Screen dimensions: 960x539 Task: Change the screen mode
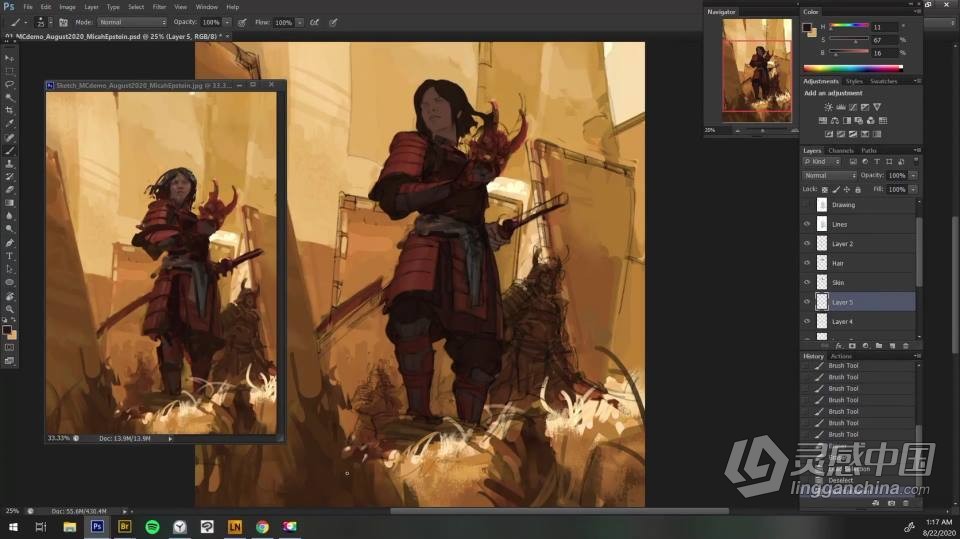9,361
